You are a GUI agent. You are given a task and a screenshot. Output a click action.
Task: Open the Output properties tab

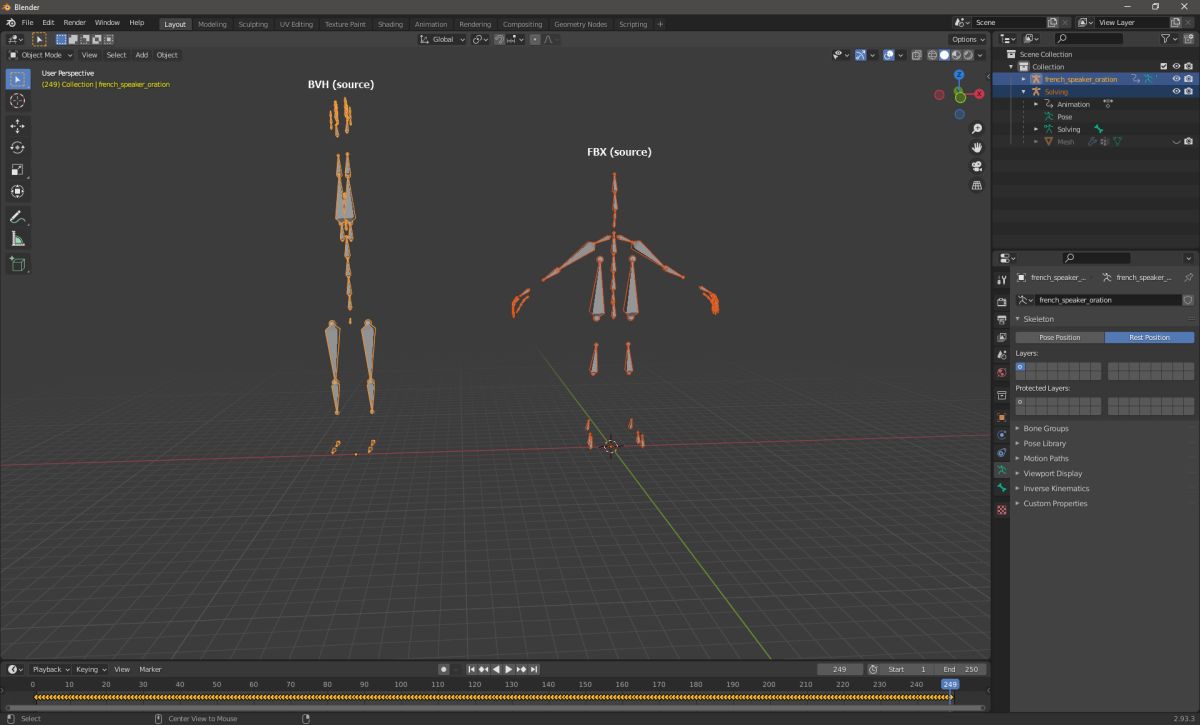(x=1001, y=320)
